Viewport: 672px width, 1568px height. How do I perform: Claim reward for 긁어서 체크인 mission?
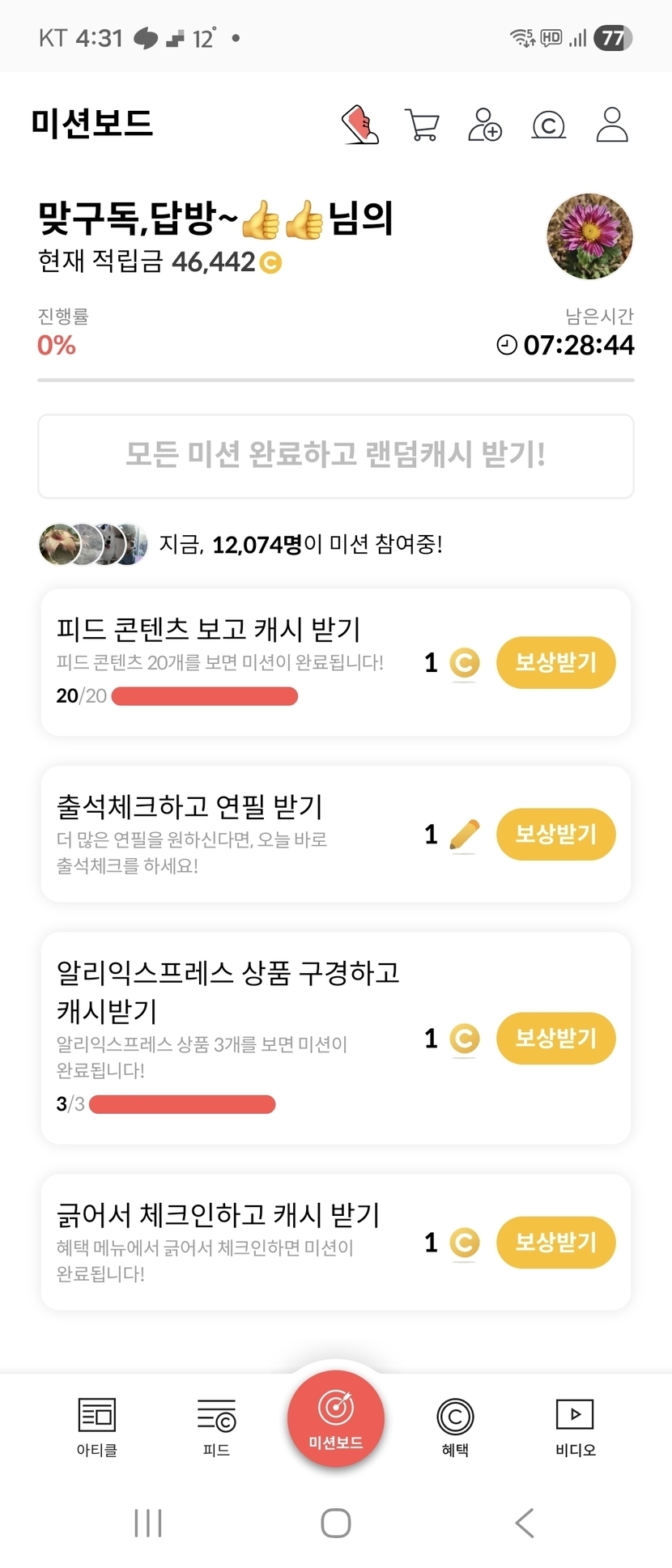(x=555, y=1243)
